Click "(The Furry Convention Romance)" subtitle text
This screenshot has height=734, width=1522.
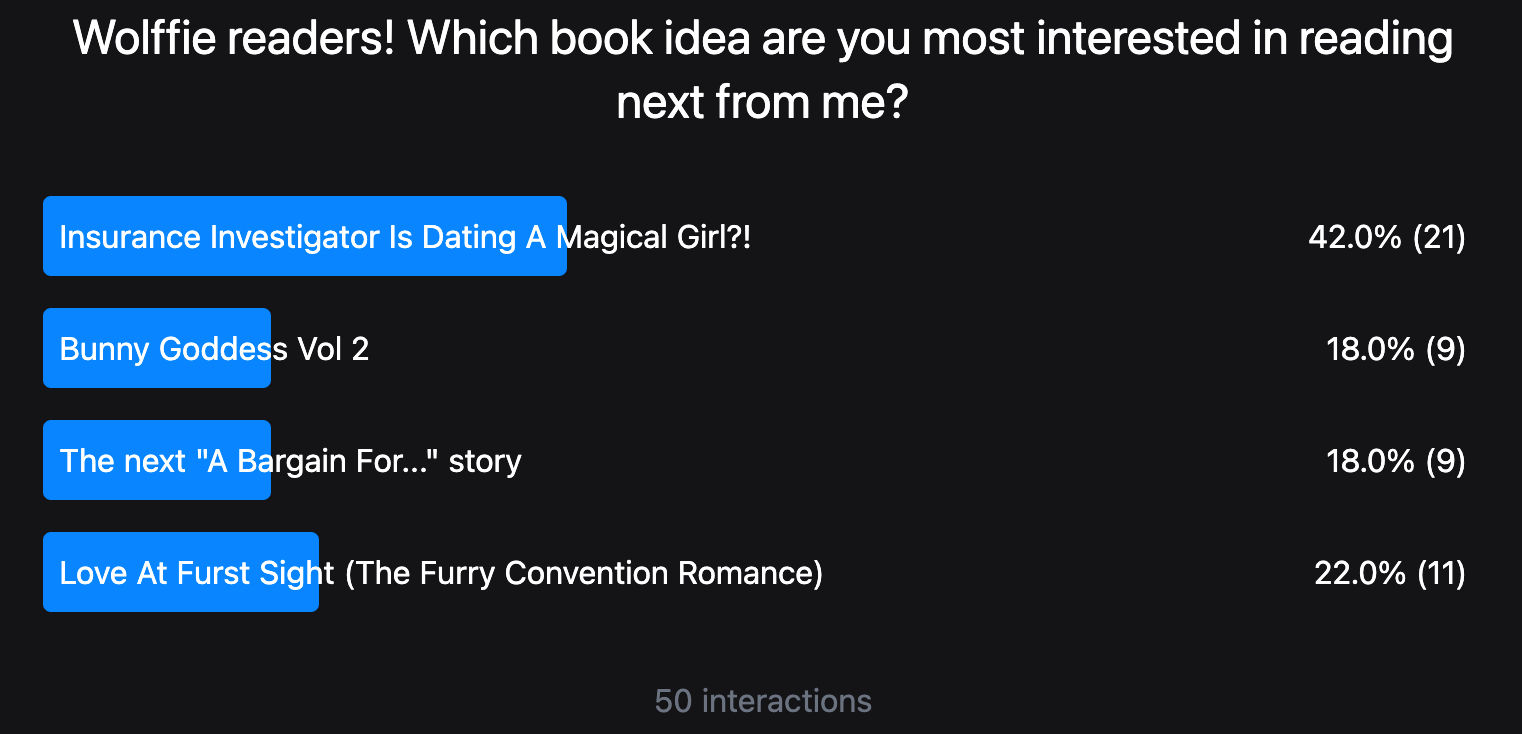coord(584,573)
